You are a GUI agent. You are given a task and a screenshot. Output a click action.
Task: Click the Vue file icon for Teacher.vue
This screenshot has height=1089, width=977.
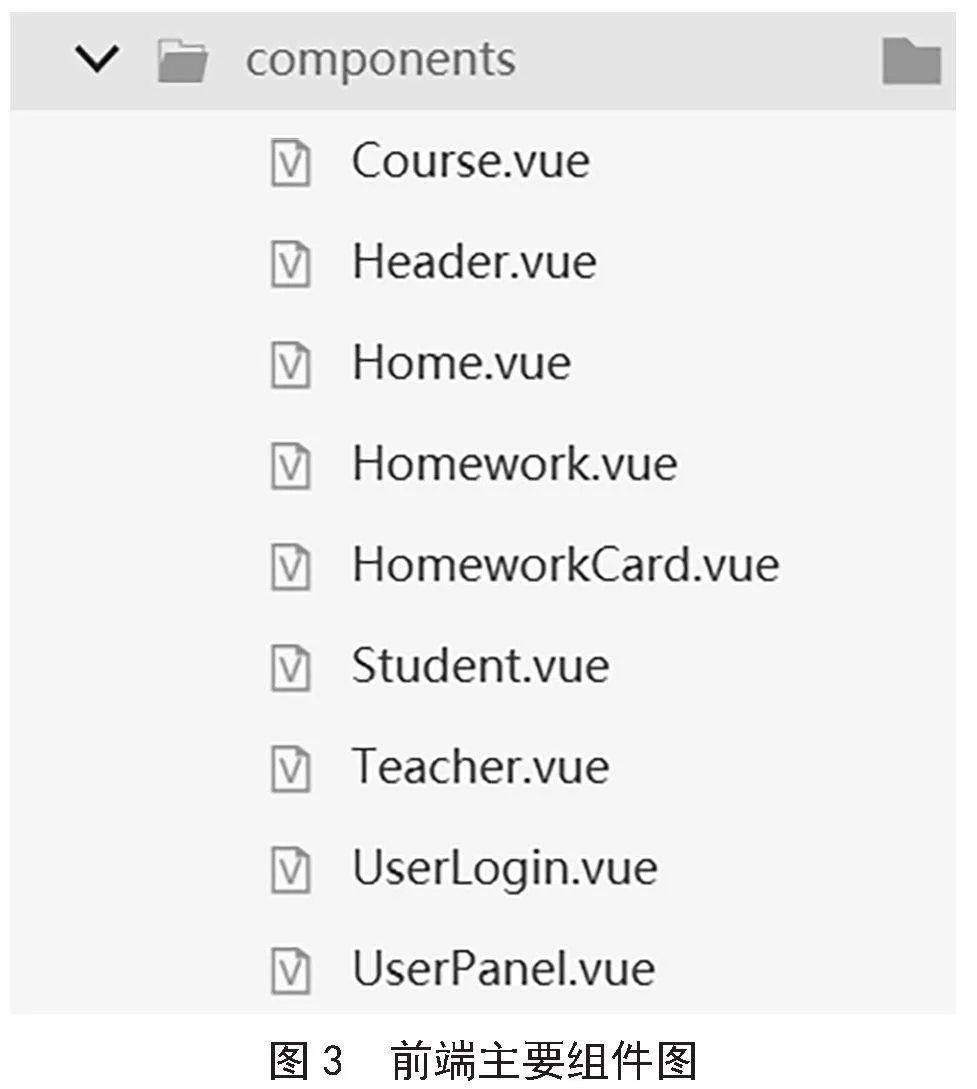pos(290,769)
